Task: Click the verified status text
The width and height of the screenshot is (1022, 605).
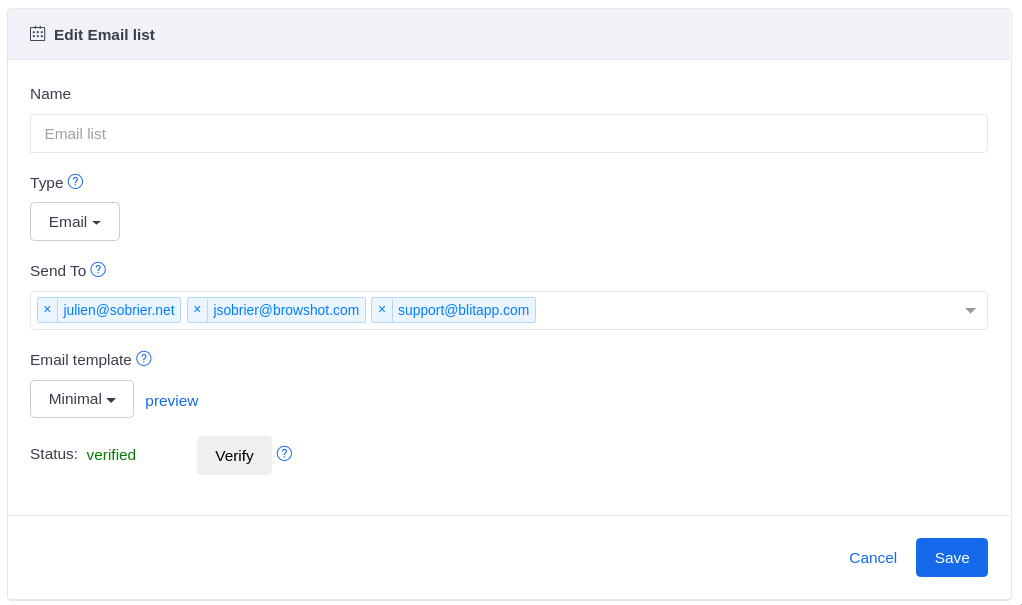Action: [x=111, y=454]
